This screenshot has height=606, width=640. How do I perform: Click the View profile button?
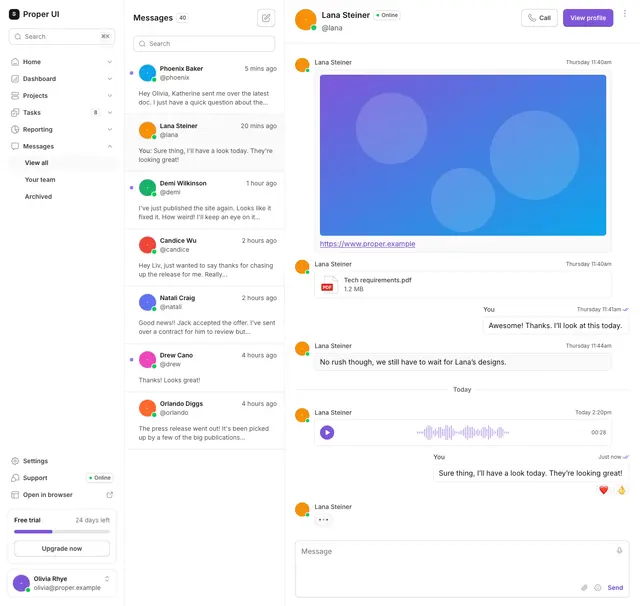(x=588, y=18)
